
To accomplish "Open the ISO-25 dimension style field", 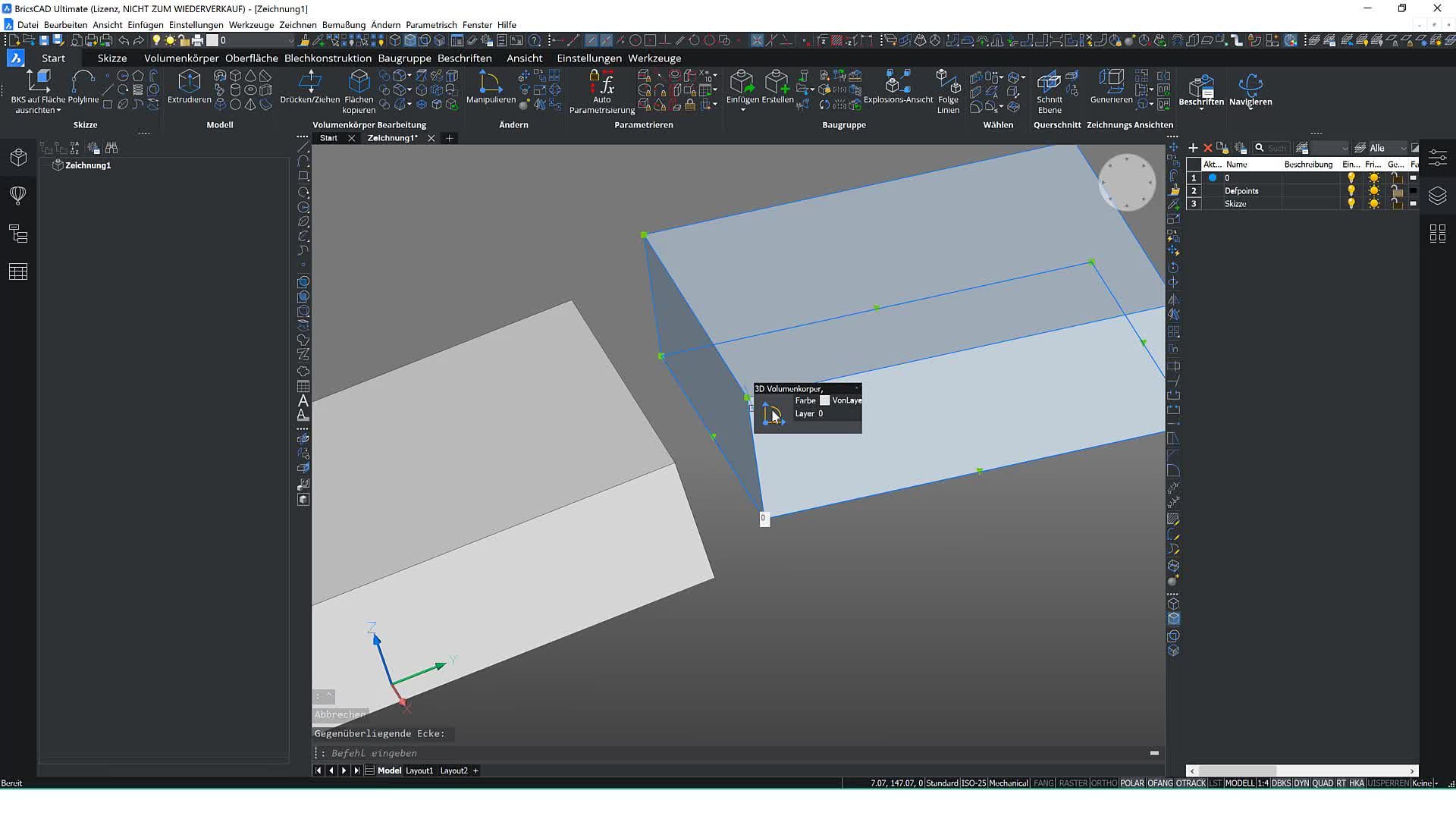I will [x=974, y=783].
